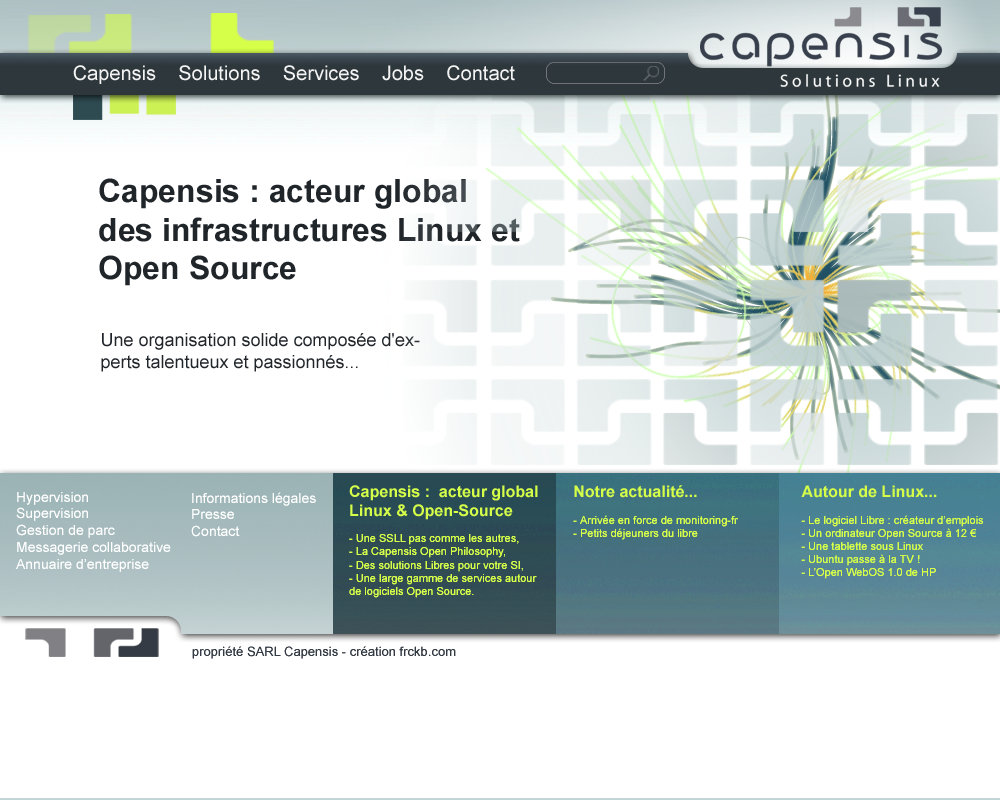This screenshot has width=1000, height=800.
Task: Open the Capensis menu item
Action: 114,74
